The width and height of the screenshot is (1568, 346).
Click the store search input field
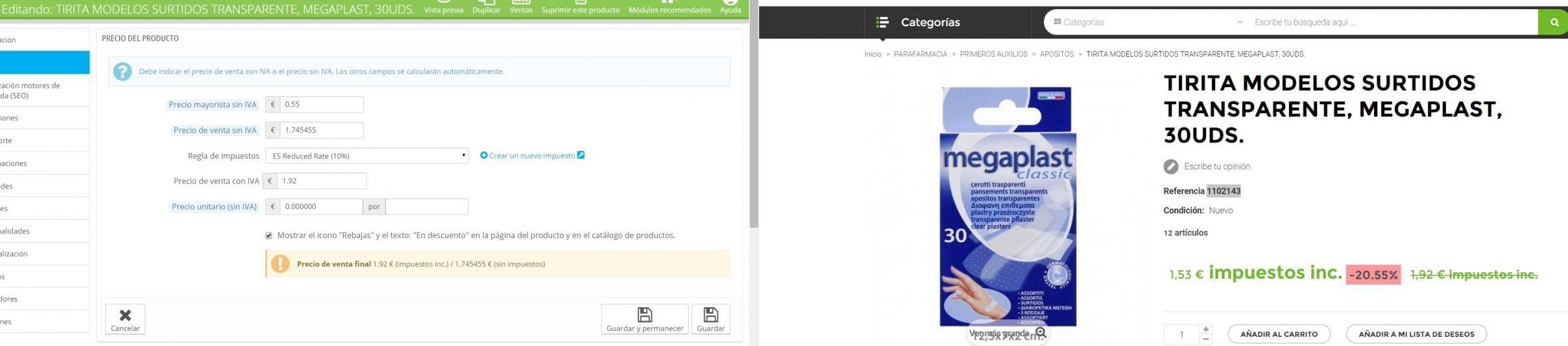[1392, 22]
